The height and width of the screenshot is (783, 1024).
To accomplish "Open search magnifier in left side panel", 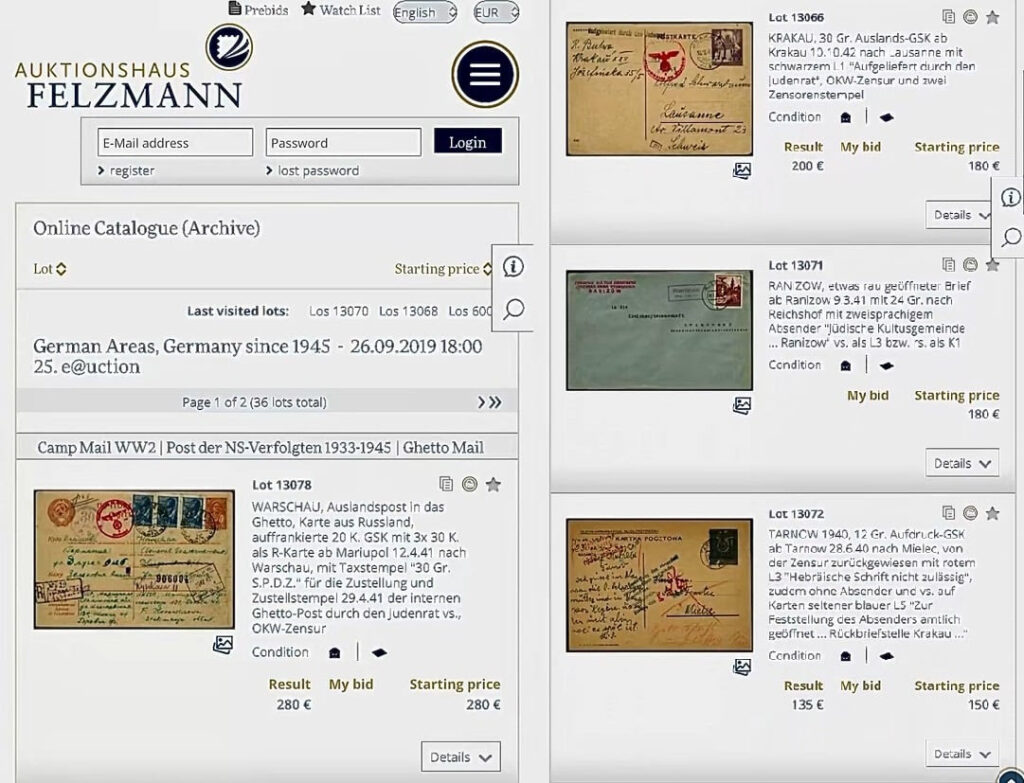I will pos(513,309).
